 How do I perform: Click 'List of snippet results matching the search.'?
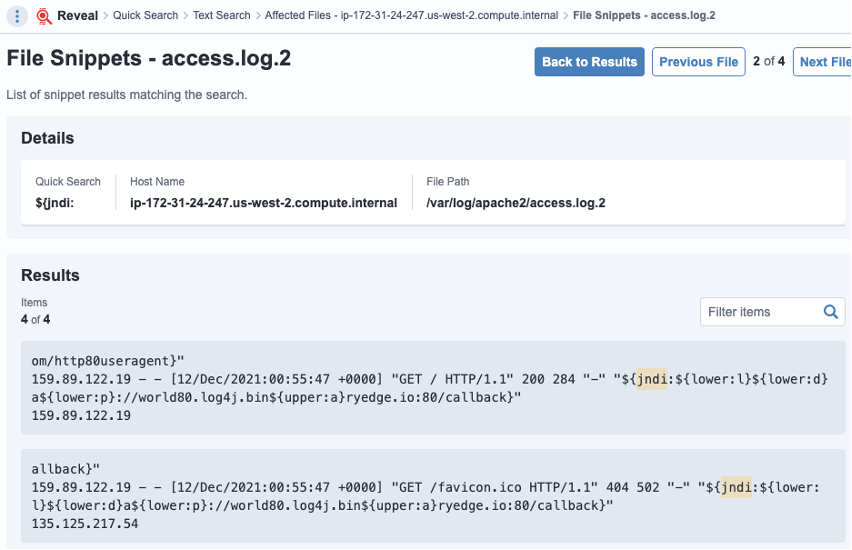(x=127, y=95)
